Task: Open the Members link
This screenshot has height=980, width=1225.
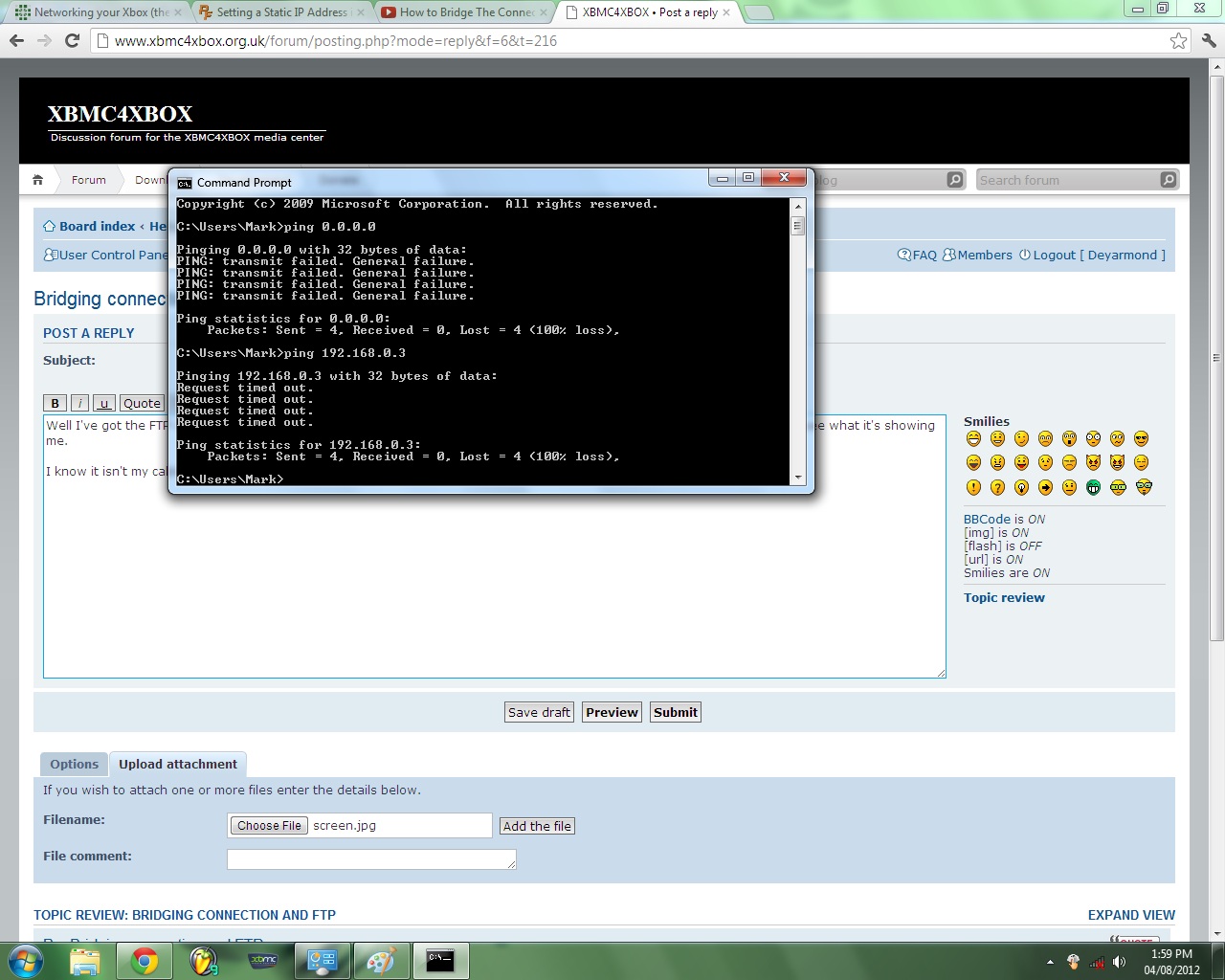Action: 977,256
